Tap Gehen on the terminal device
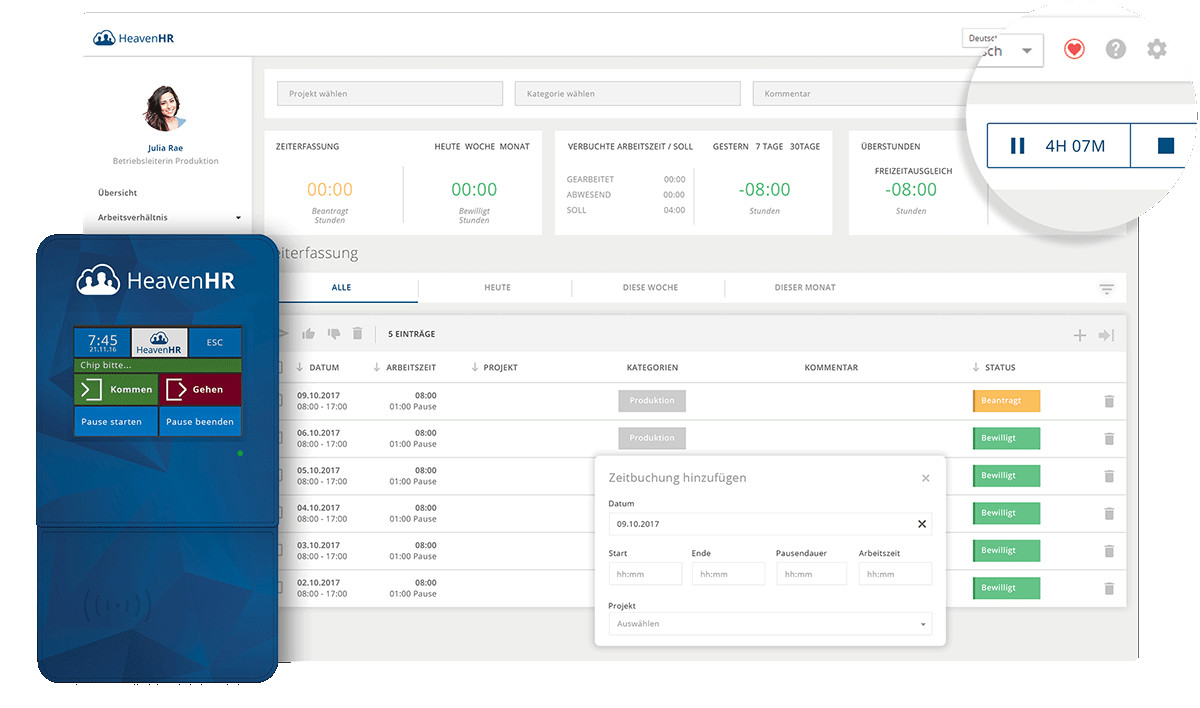This screenshot has height=708, width=1200. tap(201, 390)
